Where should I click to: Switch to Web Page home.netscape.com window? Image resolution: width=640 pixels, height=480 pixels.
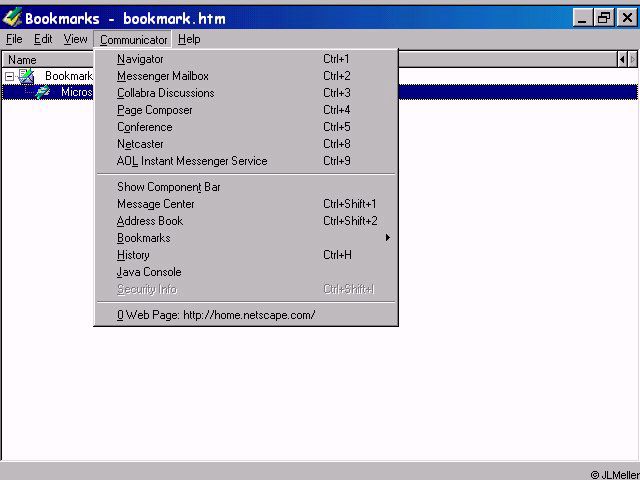[246, 315]
